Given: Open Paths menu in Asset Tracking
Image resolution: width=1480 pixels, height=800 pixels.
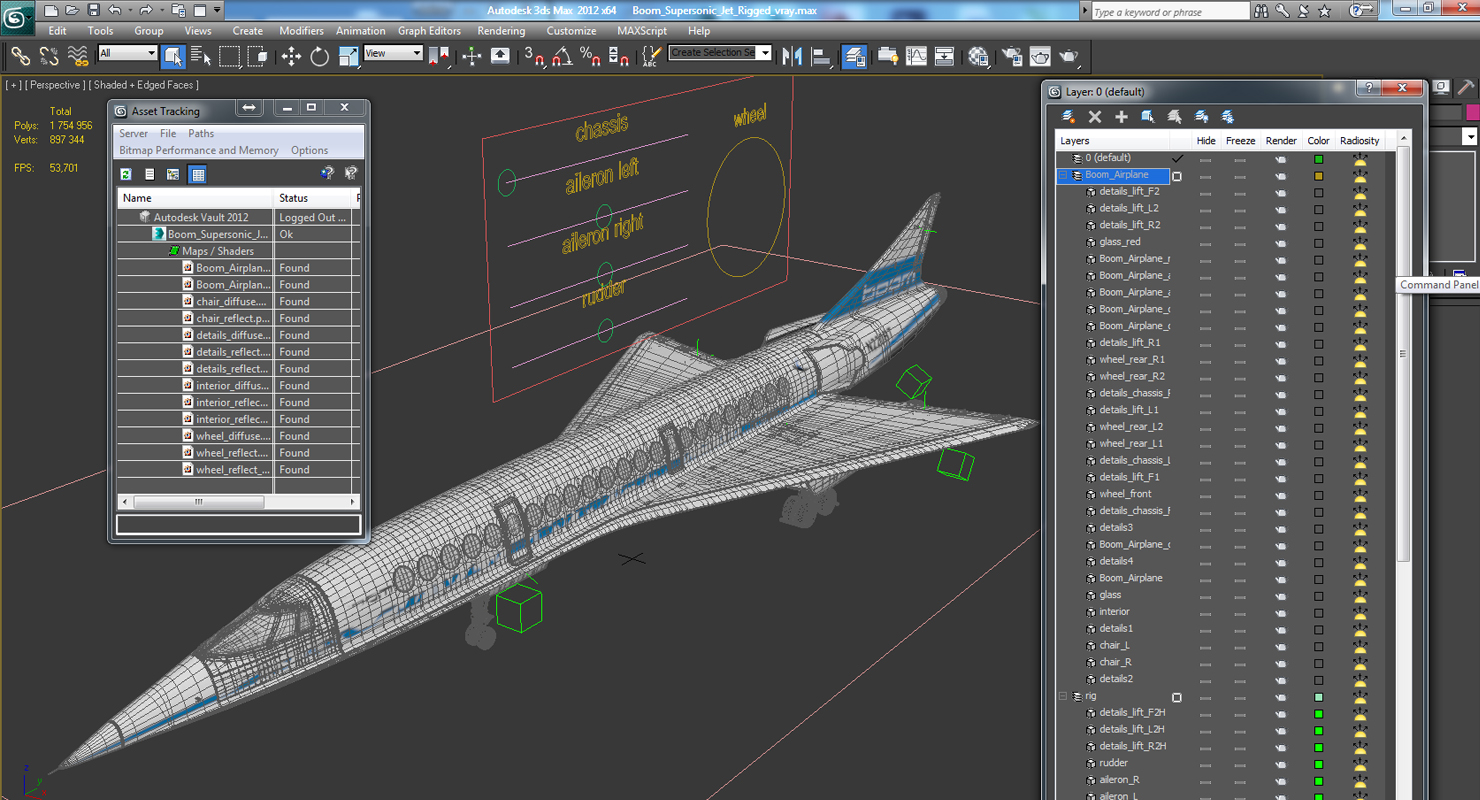Looking at the screenshot, I should click(x=201, y=133).
